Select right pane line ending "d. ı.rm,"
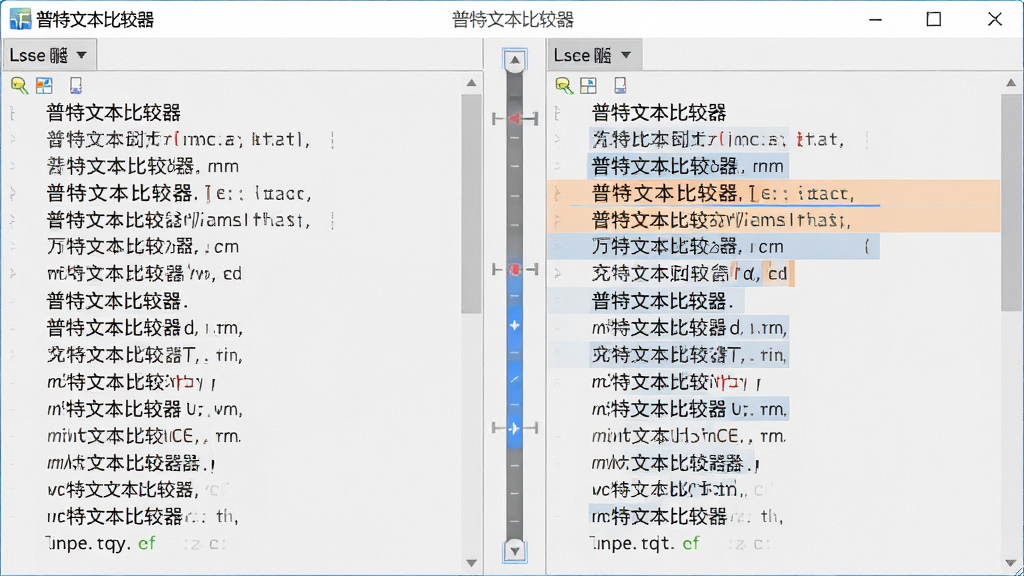Image resolution: width=1024 pixels, height=576 pixels. pos(690,328)
